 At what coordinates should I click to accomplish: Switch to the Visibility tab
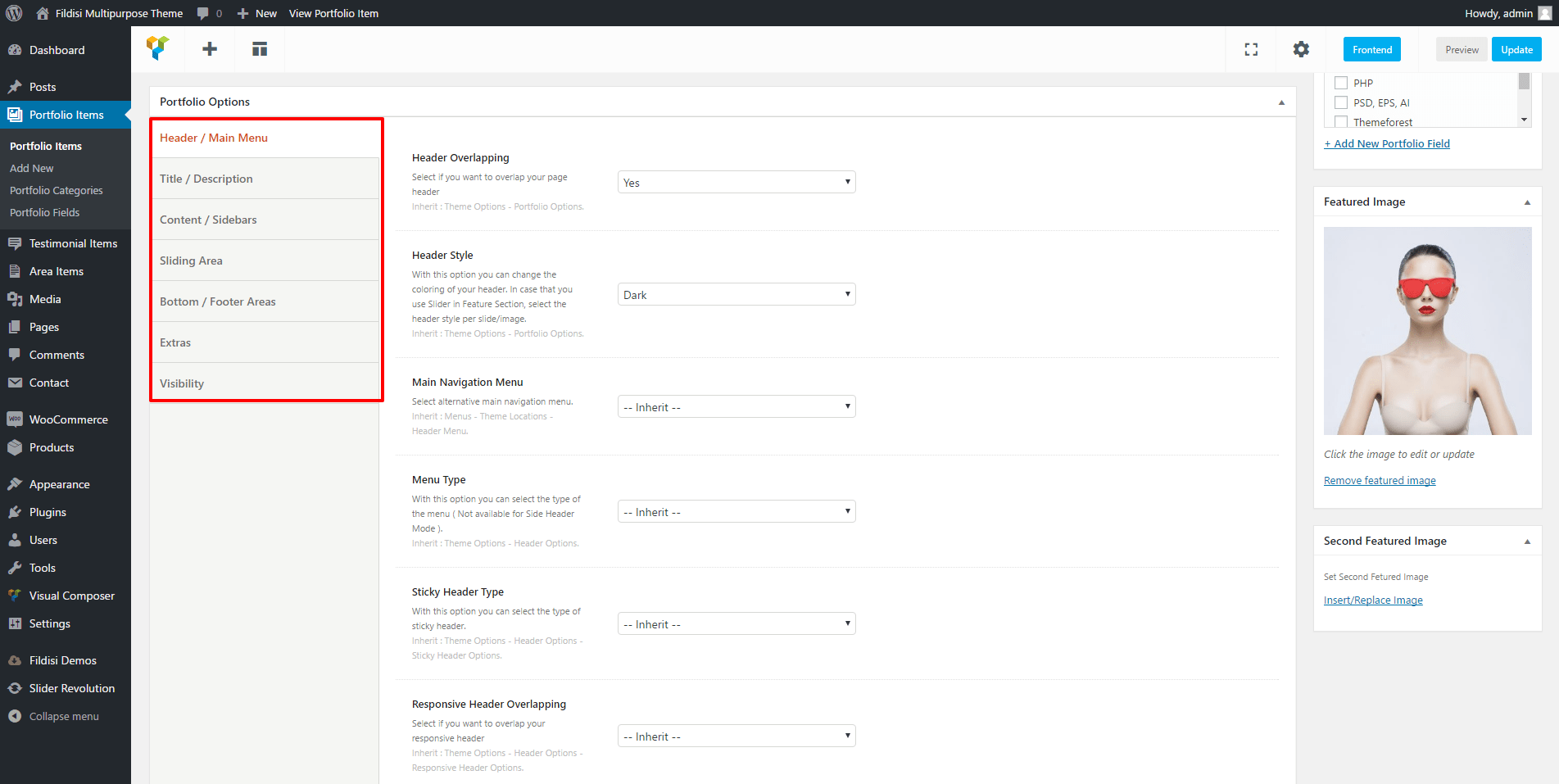[265, 383]
